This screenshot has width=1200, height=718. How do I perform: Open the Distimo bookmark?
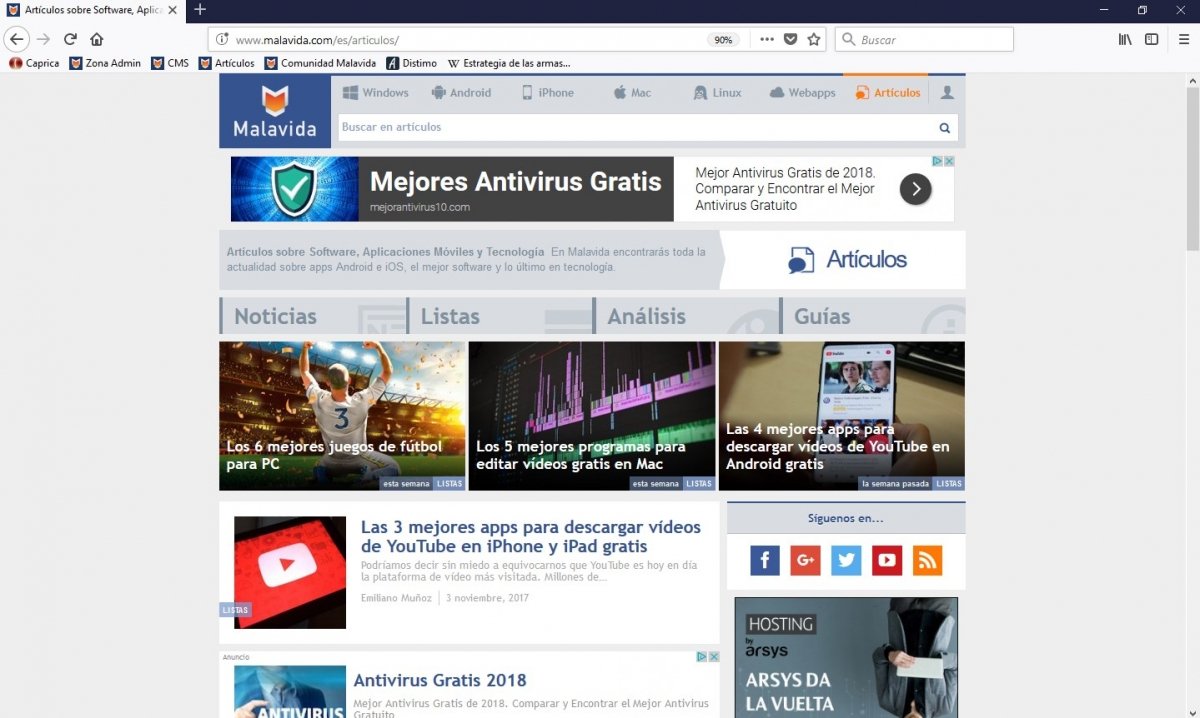(x=412, y=63)
